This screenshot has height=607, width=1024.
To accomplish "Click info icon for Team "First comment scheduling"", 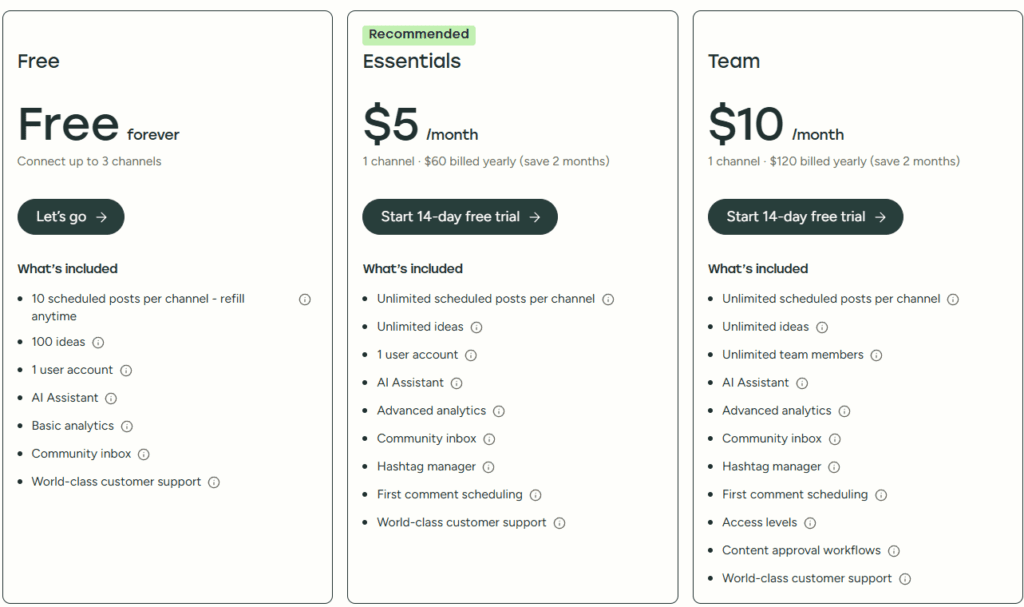I will click(881, 495).
